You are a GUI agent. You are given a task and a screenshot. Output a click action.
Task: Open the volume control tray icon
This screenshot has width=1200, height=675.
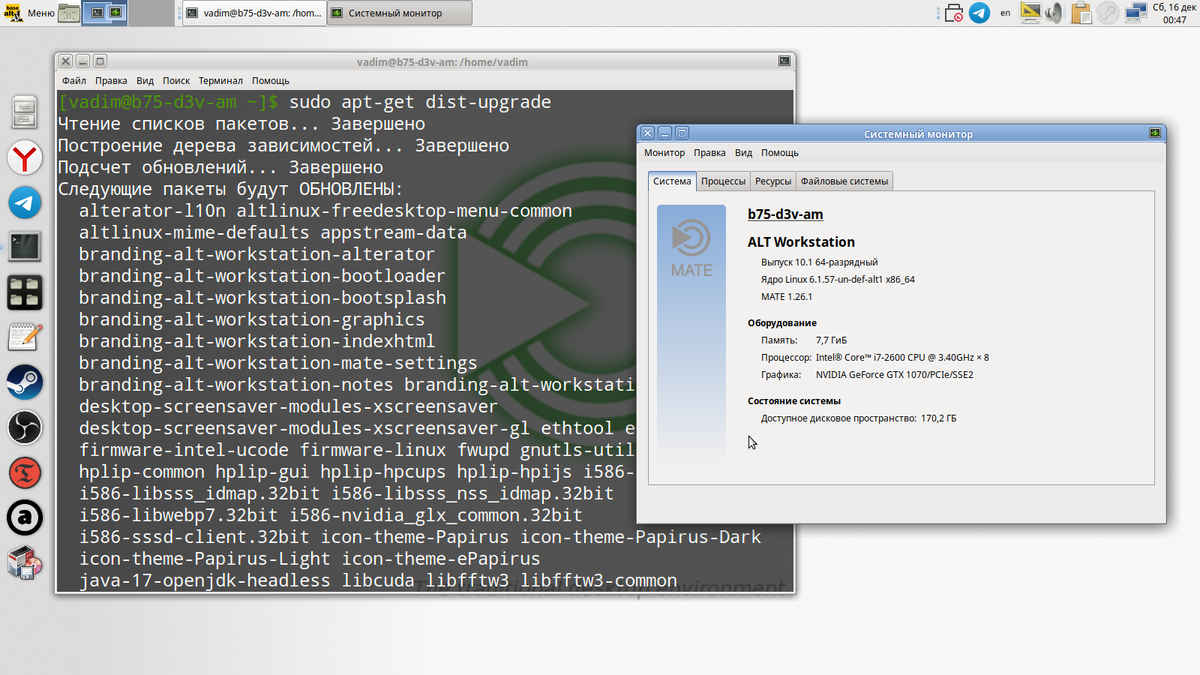pyautogui.click(x=1055, y=13)
